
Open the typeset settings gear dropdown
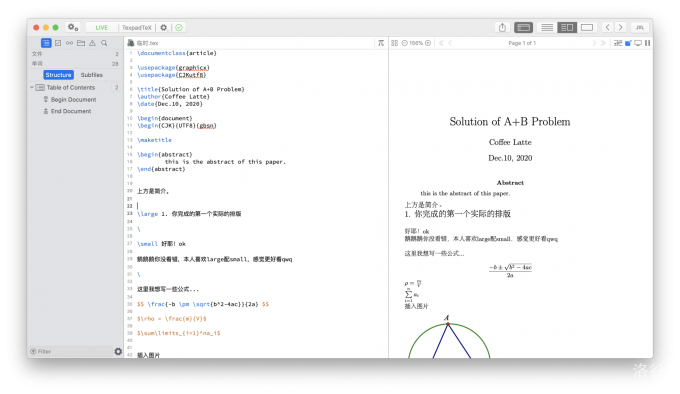point(163,27)
